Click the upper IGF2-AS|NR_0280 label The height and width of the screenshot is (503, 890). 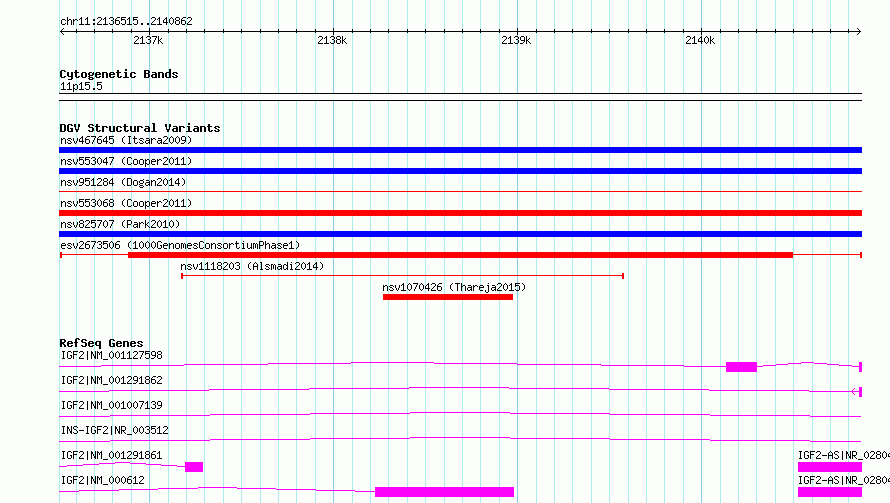(843, 455)
